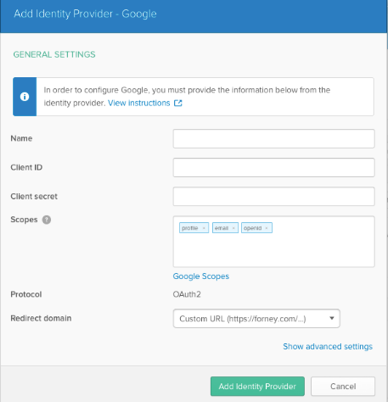
Task: Click the Redirect domain dropdown arrow
Action: [332, 318]
